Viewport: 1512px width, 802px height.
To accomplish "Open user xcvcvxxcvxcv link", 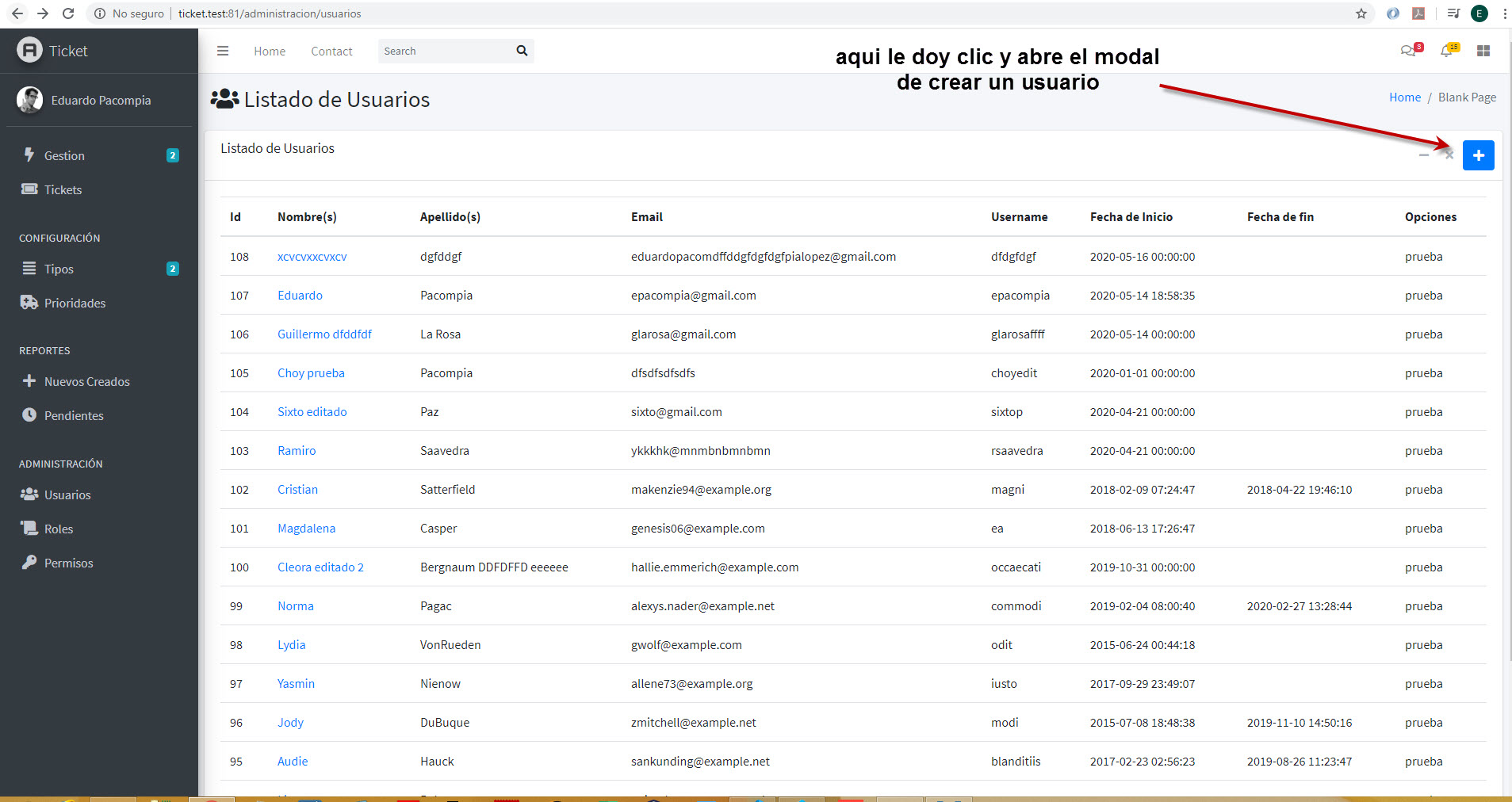I will [312, 257].
